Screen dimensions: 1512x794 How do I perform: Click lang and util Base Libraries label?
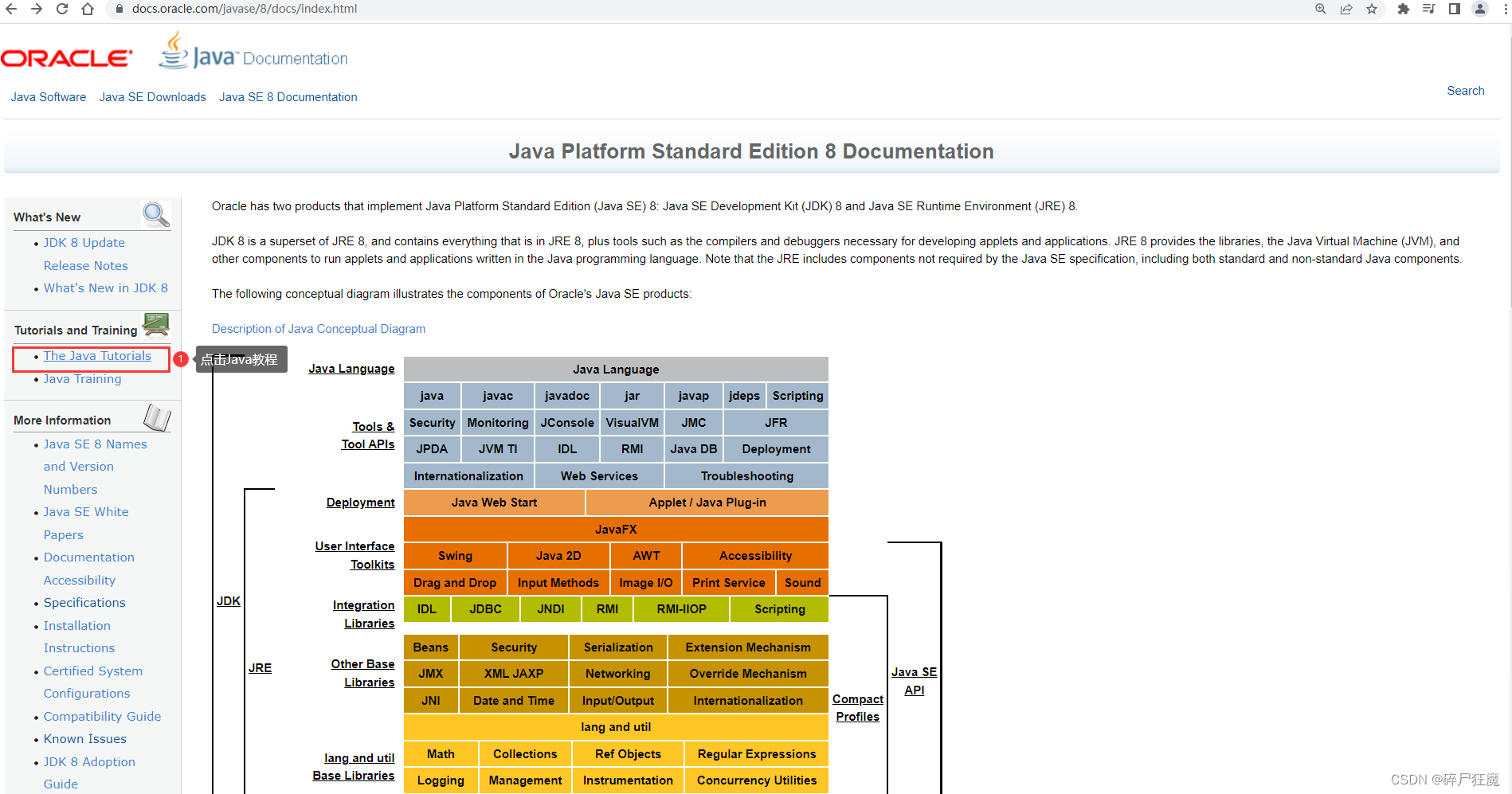(354, 767)
